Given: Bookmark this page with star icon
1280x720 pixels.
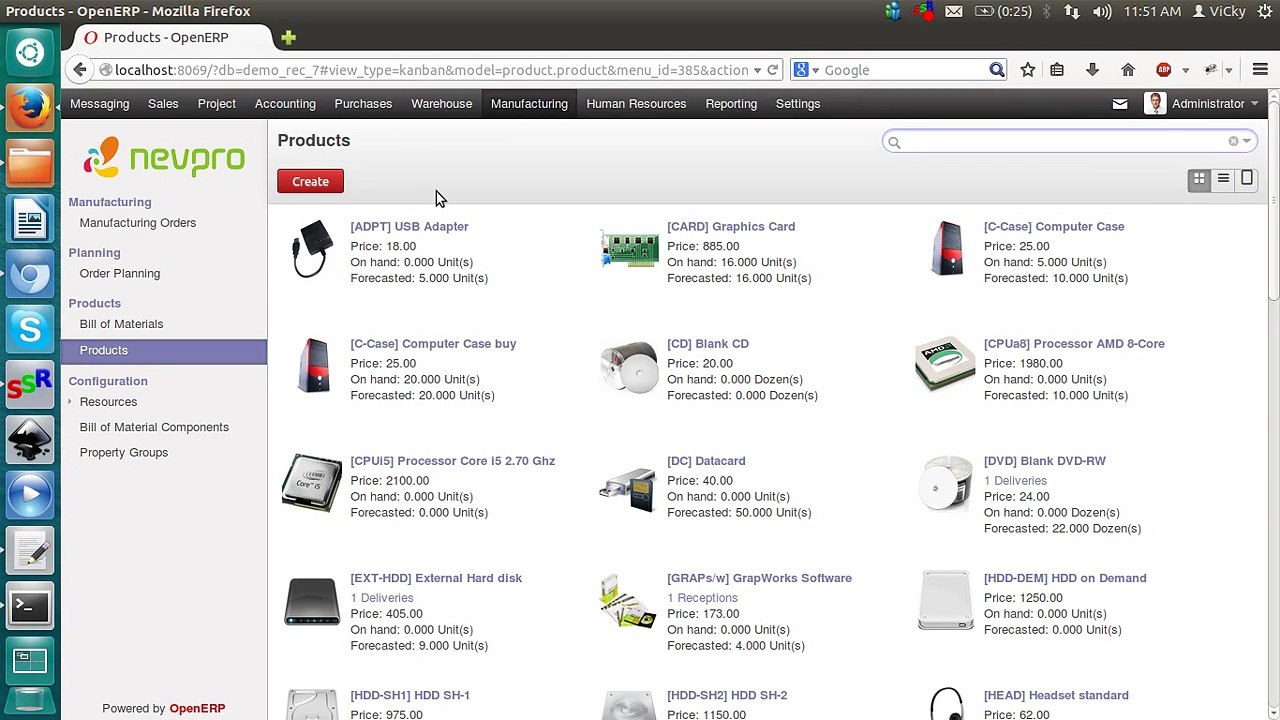Looking at the screenshot, I should [1027, 70].
